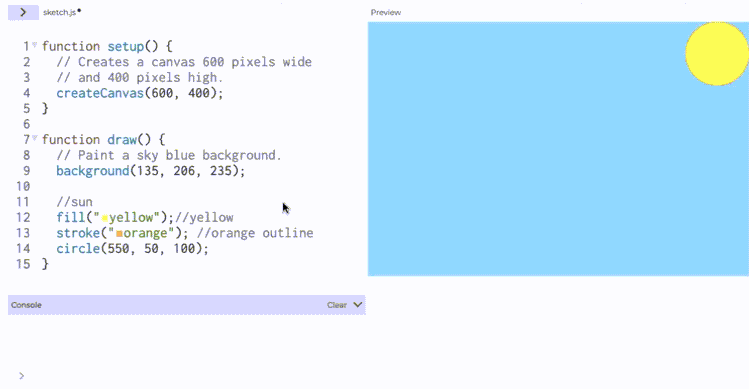
Task: Click the 'Paint a sky blue background' comment
Action: pos(169,155)
